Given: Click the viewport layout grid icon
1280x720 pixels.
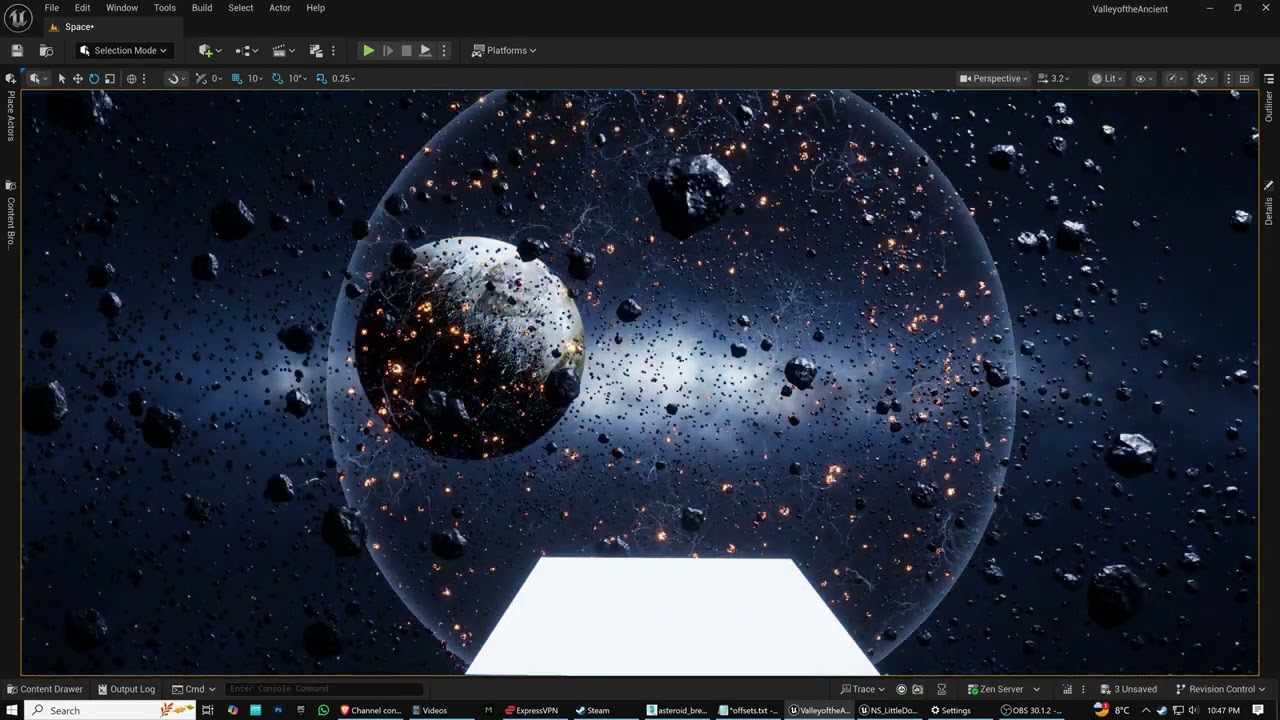Looking at the screenshot, I should pos(1244,78).
